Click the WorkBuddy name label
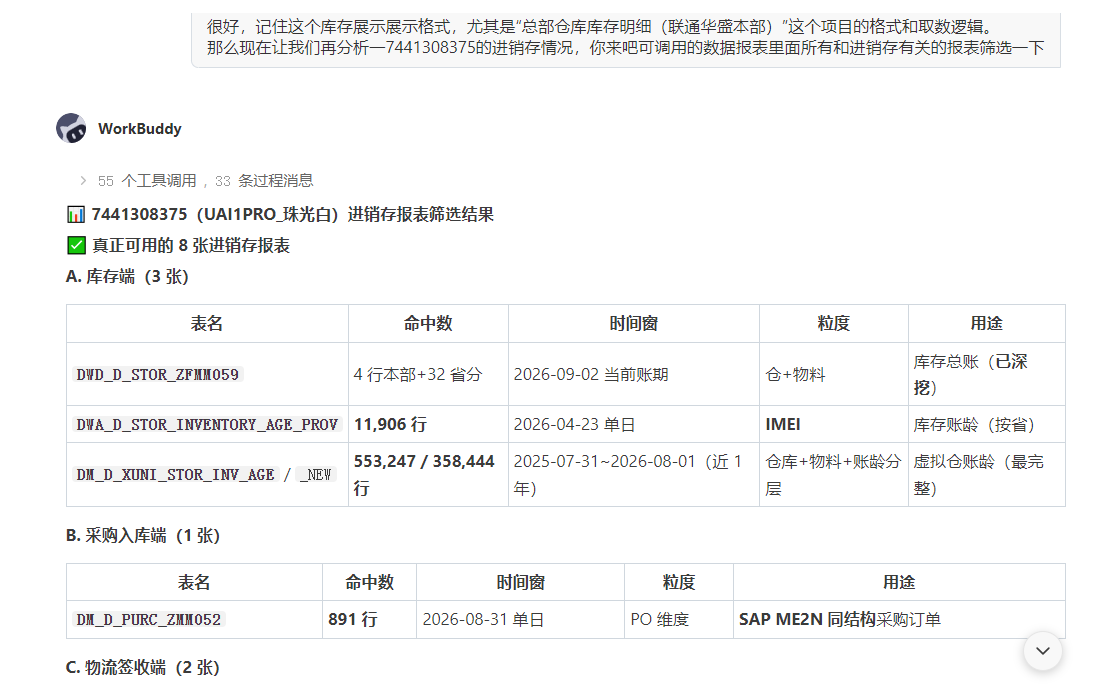The height and width of the screenshot is (694, 1094). (x=140, y=129)
